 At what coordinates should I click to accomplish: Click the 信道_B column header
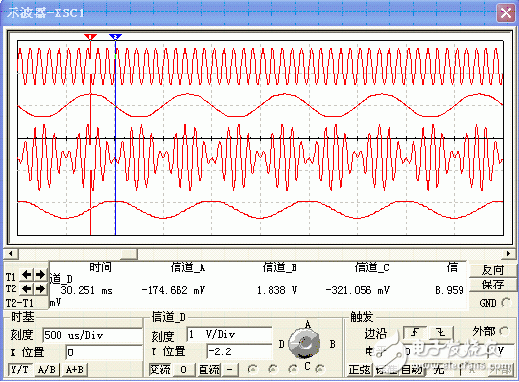(280, 267)
